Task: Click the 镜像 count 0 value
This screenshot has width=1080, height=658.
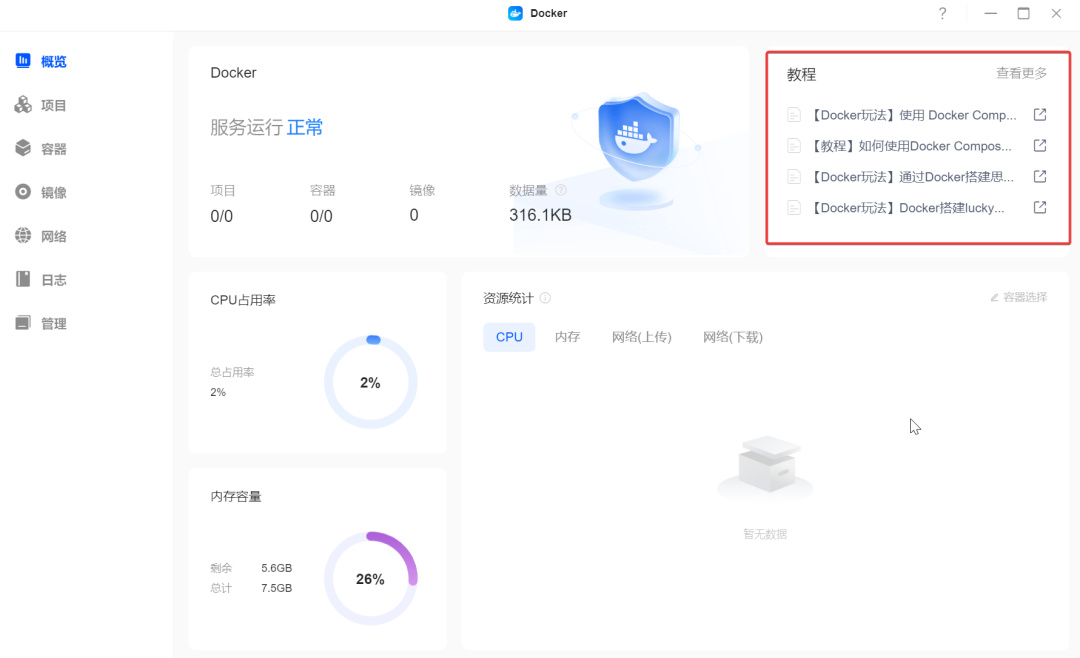Action: 414,215
